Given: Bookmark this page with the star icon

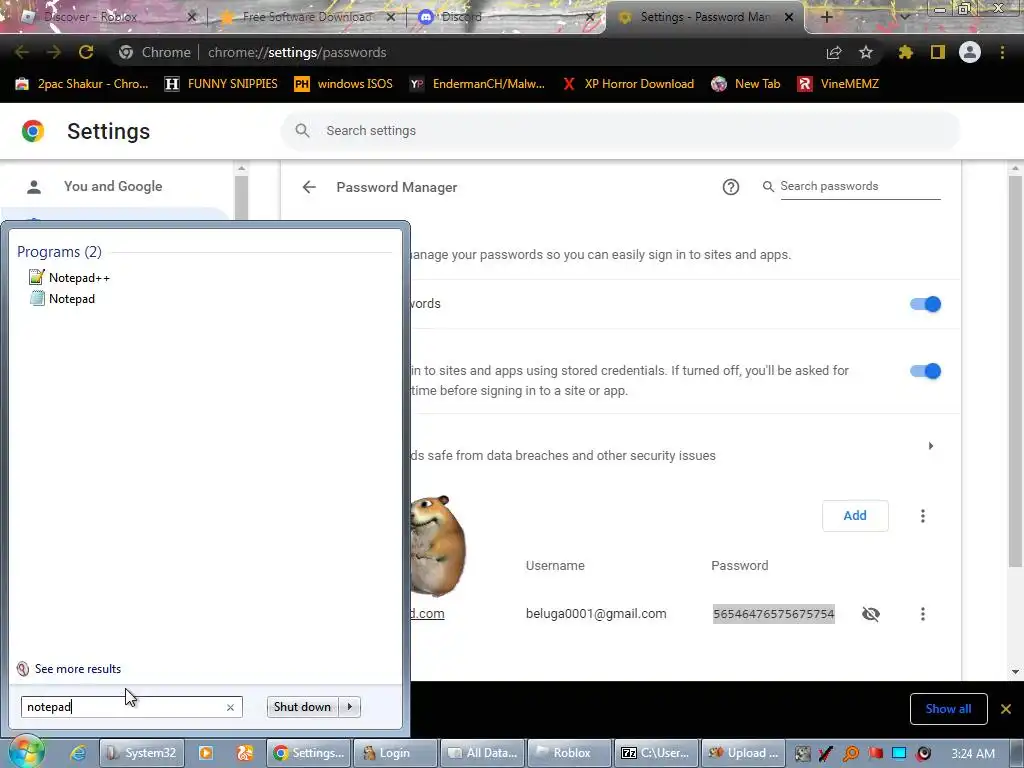Looking at the screenshot, I should (866, 52).
